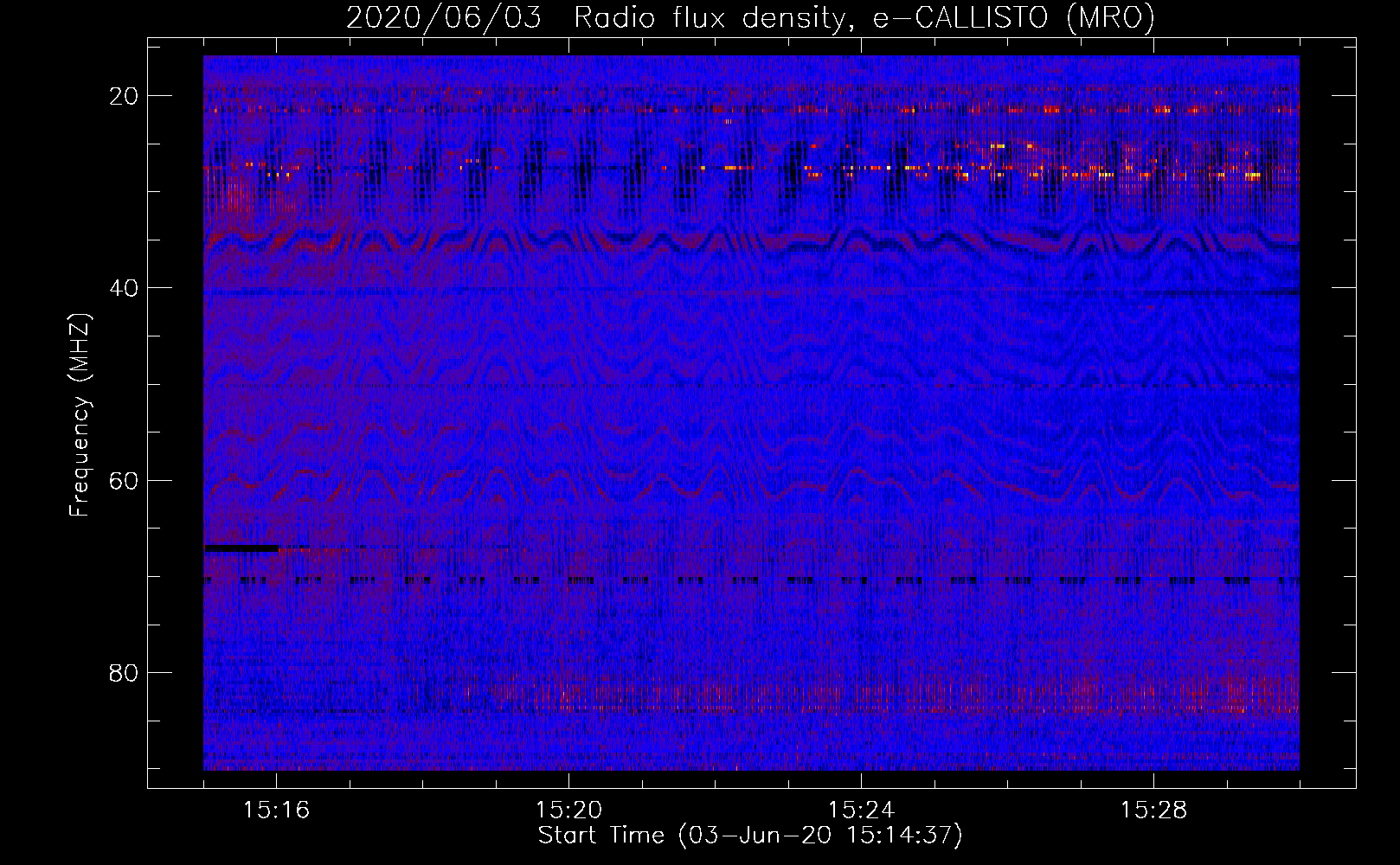Click the 15:28 time tick label
The image size is (1400, 865).
pyautogui.click(x=1153, y=811)
